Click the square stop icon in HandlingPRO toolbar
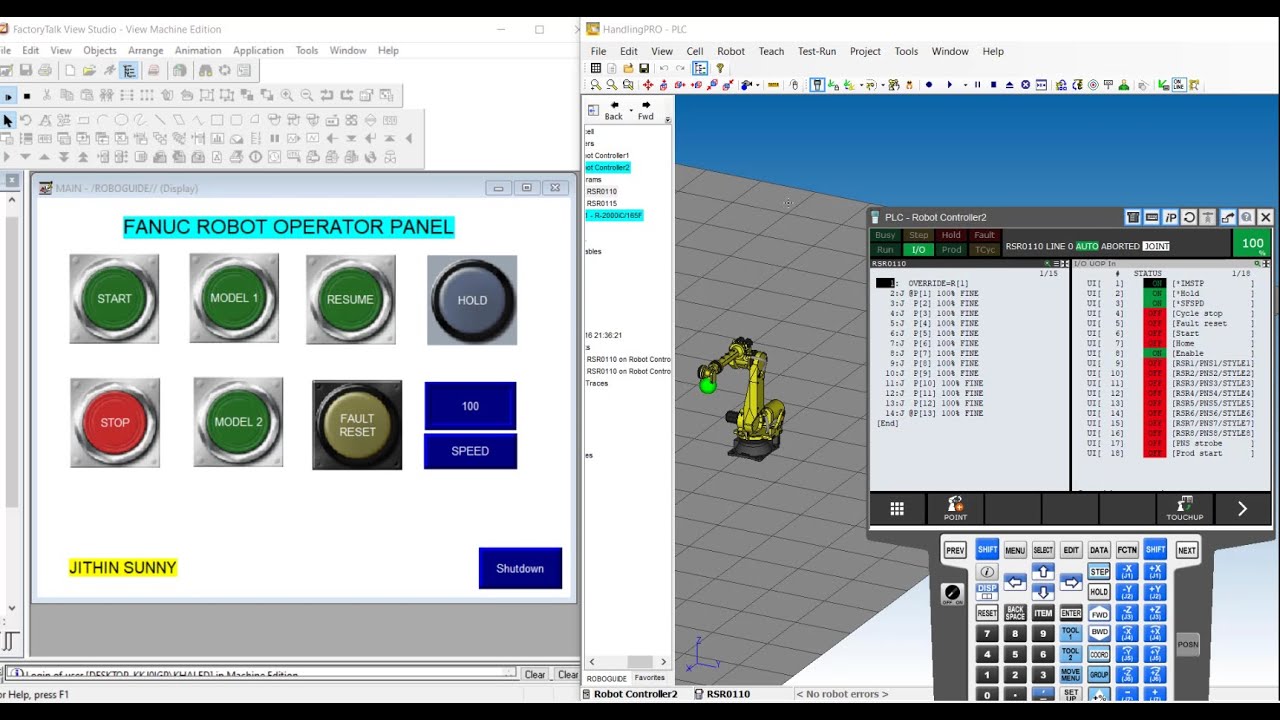 pos(993,85)
